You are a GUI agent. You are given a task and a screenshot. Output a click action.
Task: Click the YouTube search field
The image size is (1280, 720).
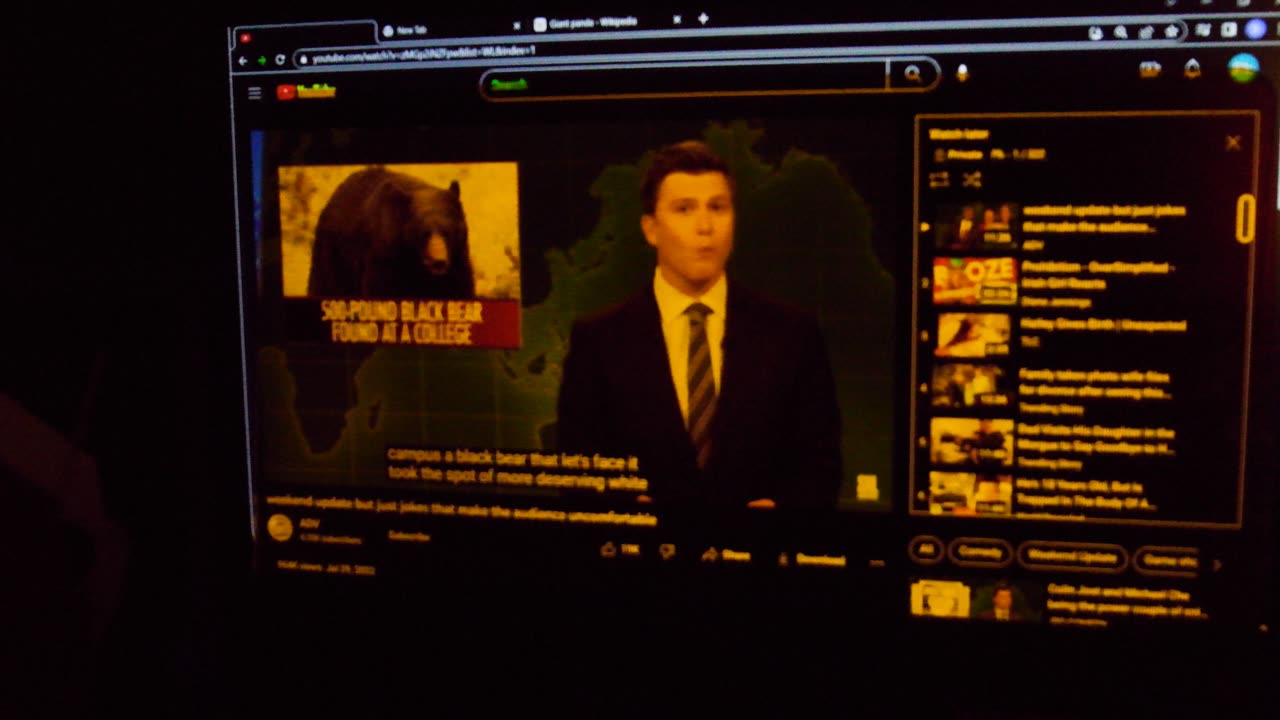(684, 80)
